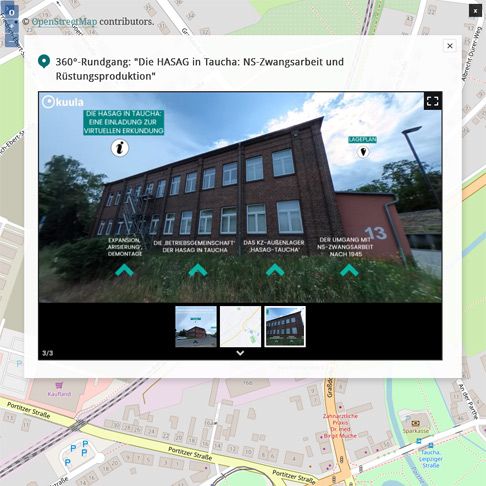
Task: Follow arrow for 'Betriebsgemeinschaft der HASAG in Taucha'
Action: coord(198,270)
